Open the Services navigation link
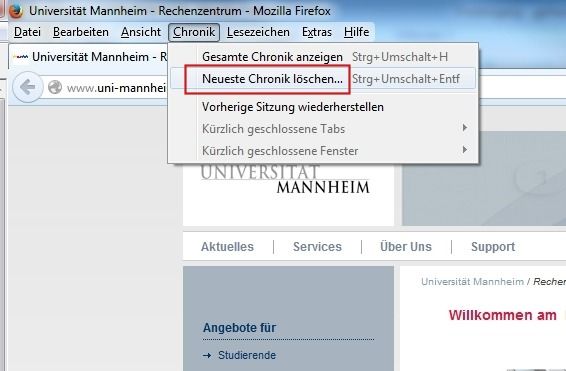The height and width of the screenshot is (371, 566). tap(317, 247)
